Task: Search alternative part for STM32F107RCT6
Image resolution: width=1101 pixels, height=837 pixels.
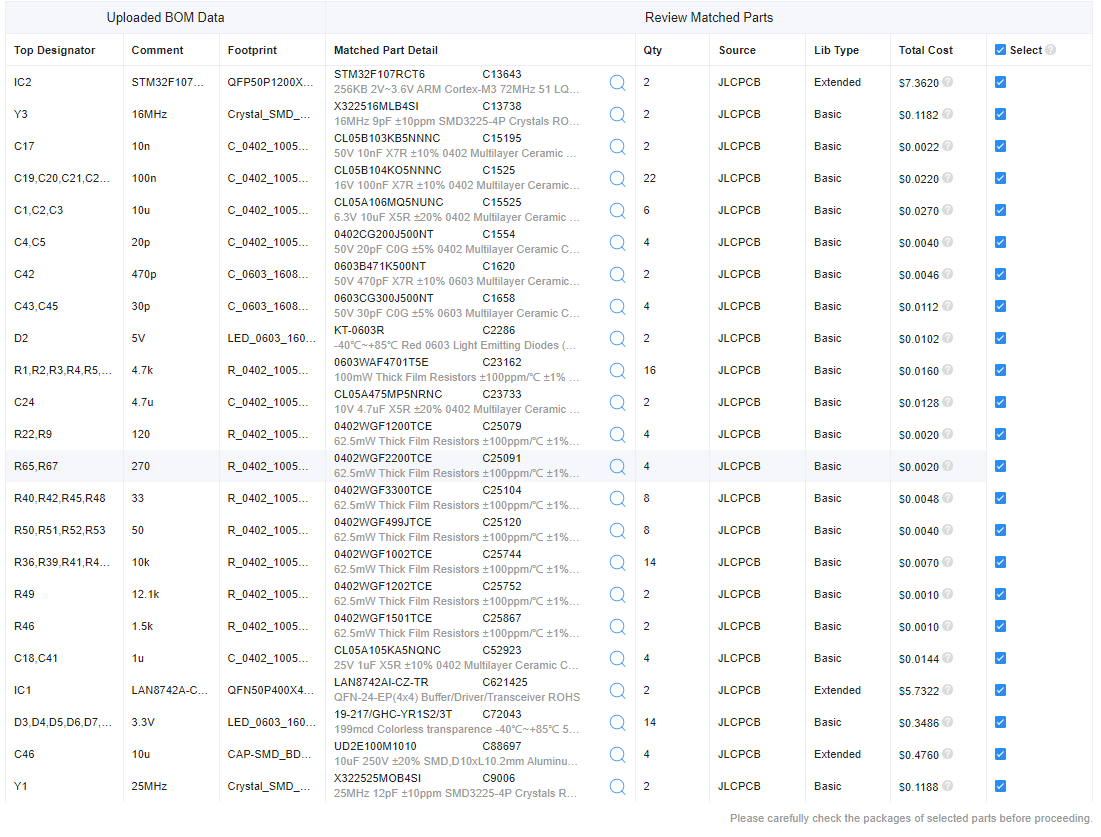Action: [x=617, y=83]
